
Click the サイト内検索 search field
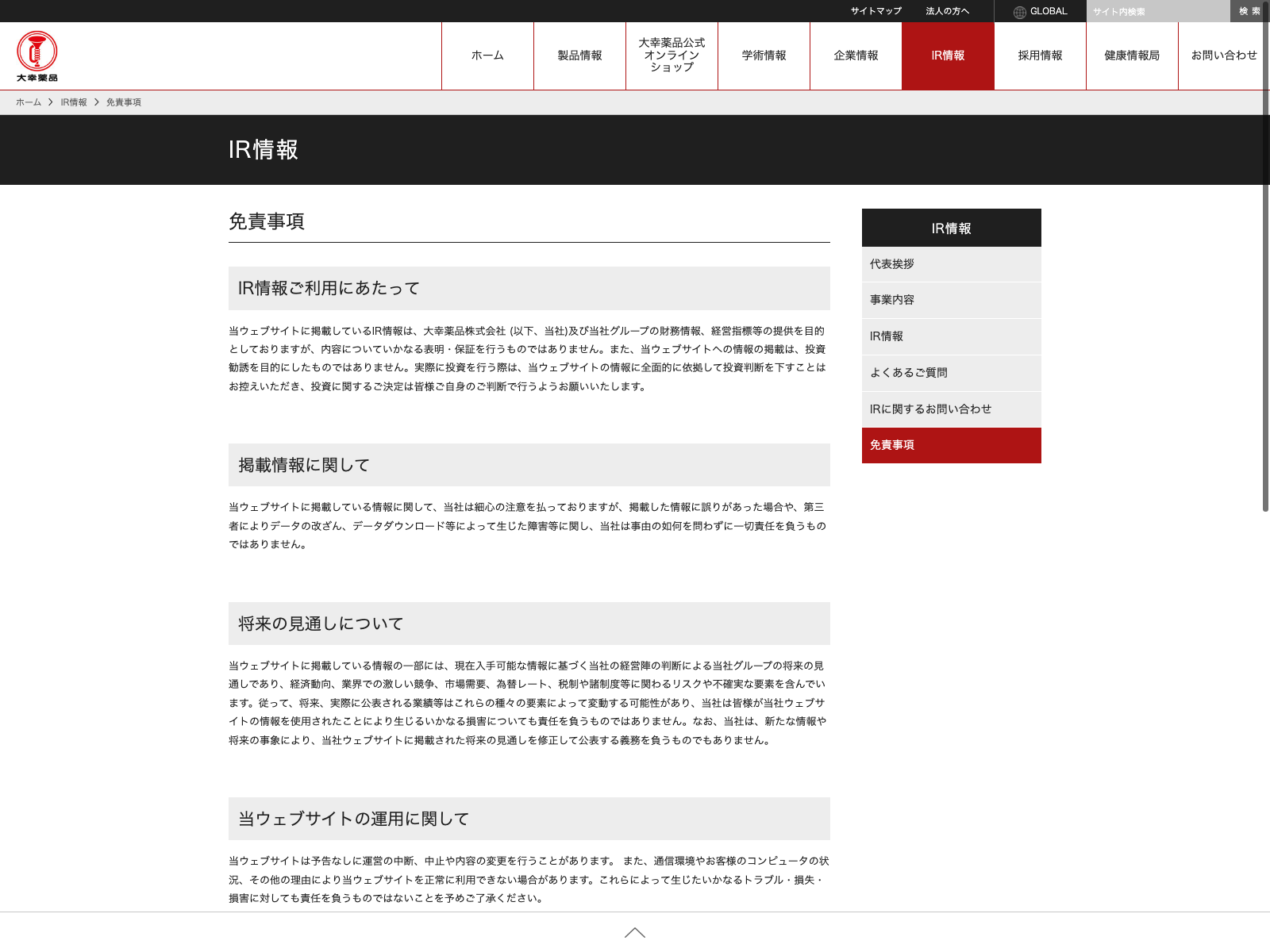pos(1157,11)
